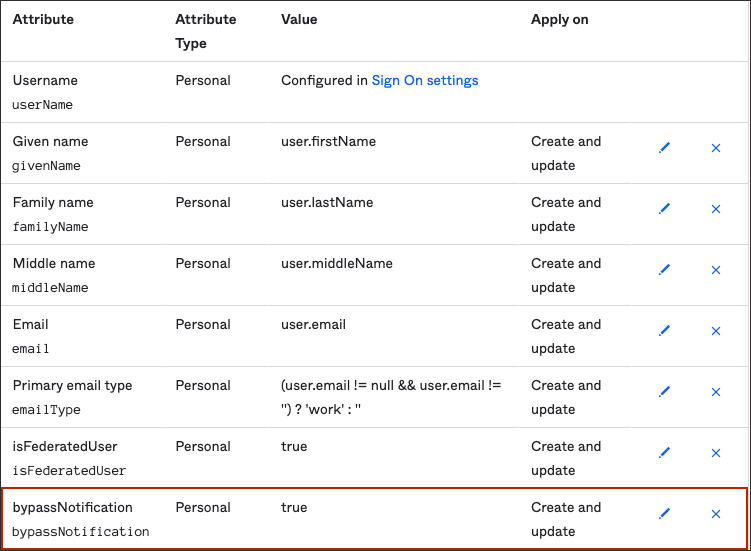This screenshot has width=751, height=551.
Task: Delete the Middle name attribute row
Action: 715,270
